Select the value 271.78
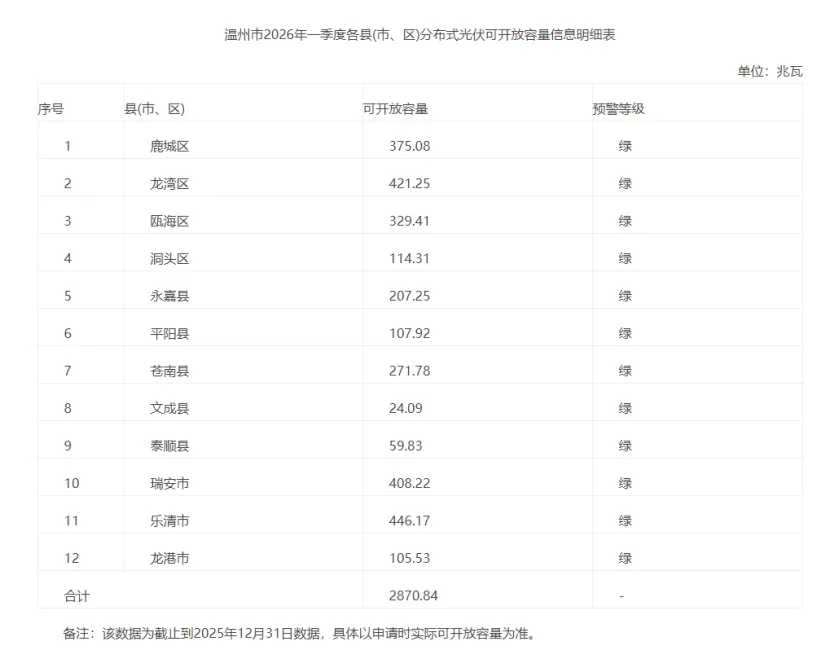This screenshot has width=830, height=659. tap(409, 371)
